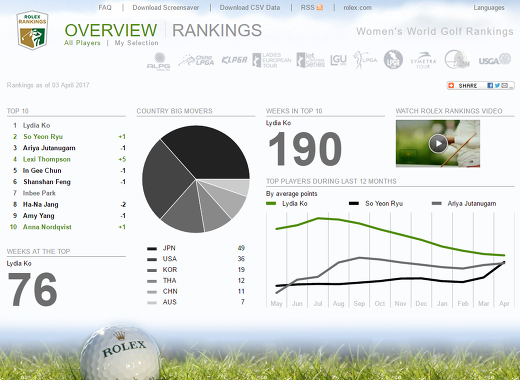Click the Rolex Rankings logo badge
This screenshot has width=520, height=380.
tap(32, 30)
